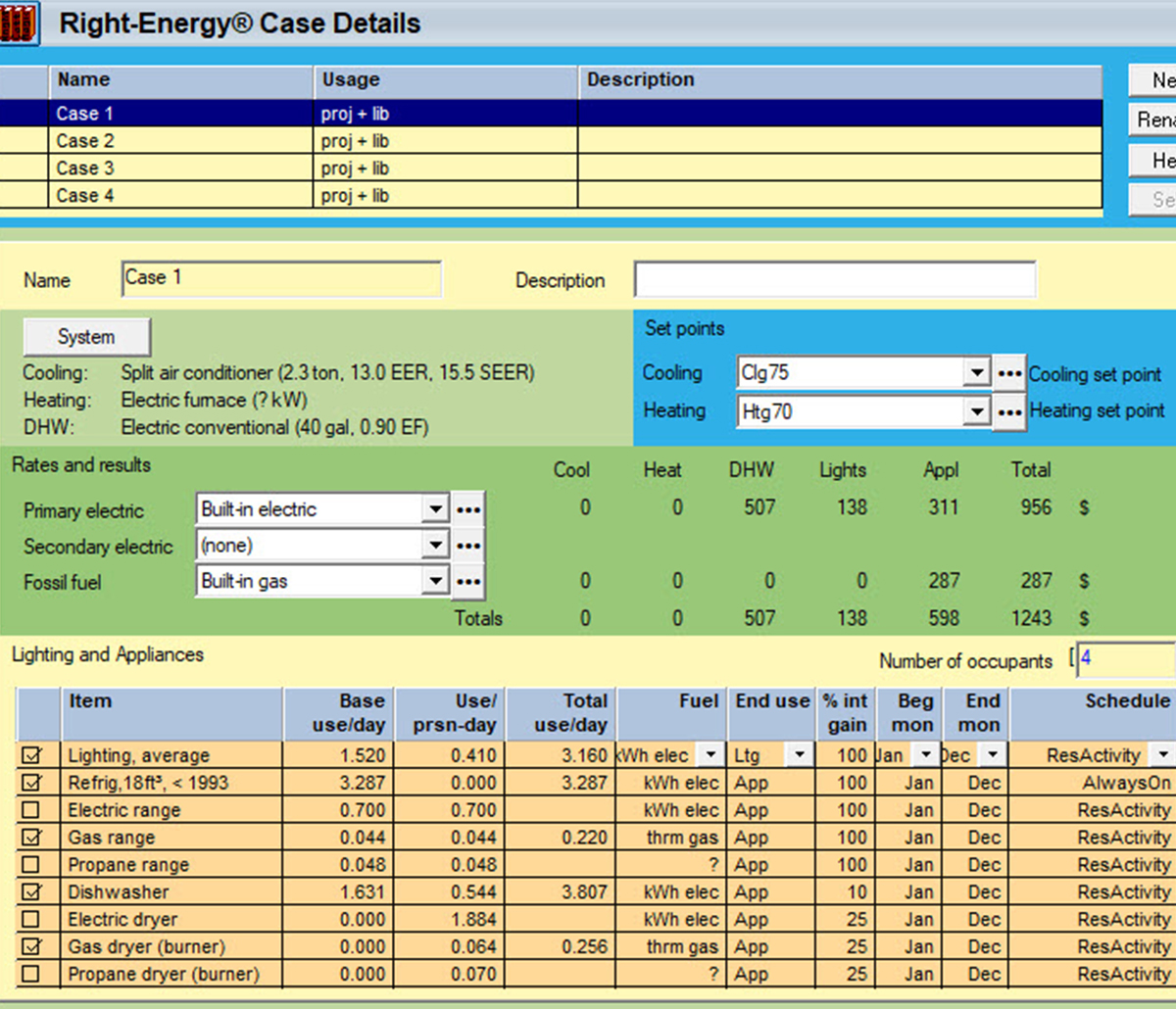This screenshot has width=1176, height=1009.
Task: Click the ellipsis icon beside Heating set point
Action: [x=1009, y=411]
